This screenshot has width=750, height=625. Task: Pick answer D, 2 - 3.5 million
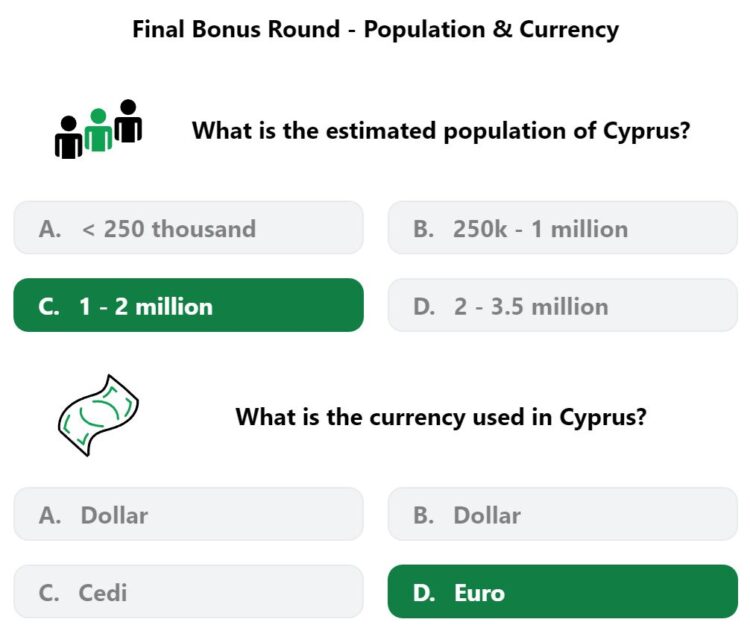click(x=562, y=306)
